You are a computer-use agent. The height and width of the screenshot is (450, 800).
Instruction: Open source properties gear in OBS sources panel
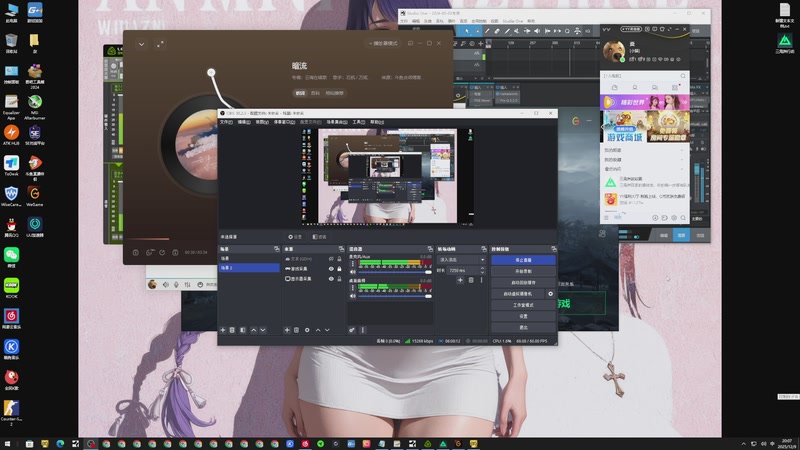tap(307, 330)
